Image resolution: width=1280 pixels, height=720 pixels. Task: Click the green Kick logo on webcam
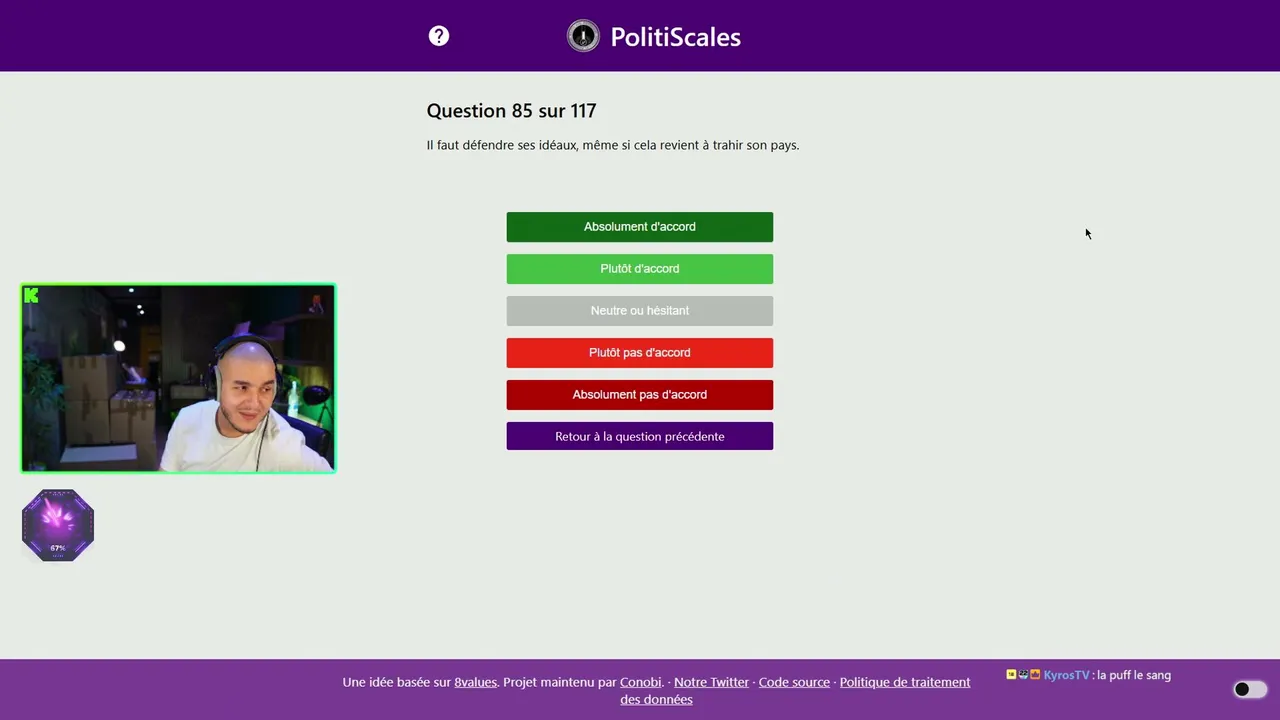point(31,295)
